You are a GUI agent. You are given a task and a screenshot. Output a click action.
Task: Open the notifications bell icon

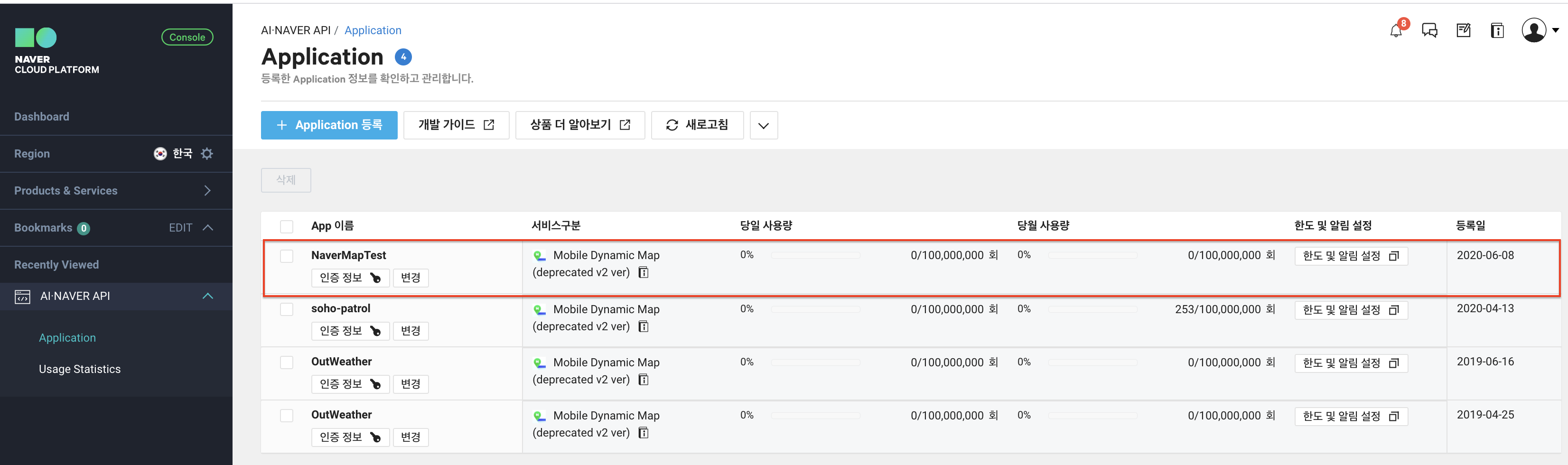pos(1396,30)
